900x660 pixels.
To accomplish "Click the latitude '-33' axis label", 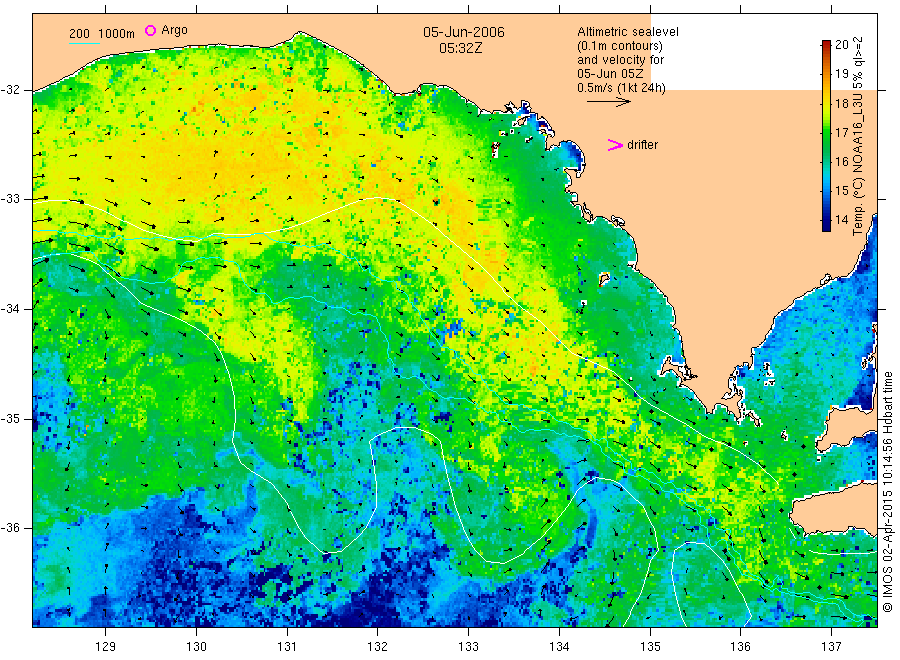I will (x=10, y=199).
